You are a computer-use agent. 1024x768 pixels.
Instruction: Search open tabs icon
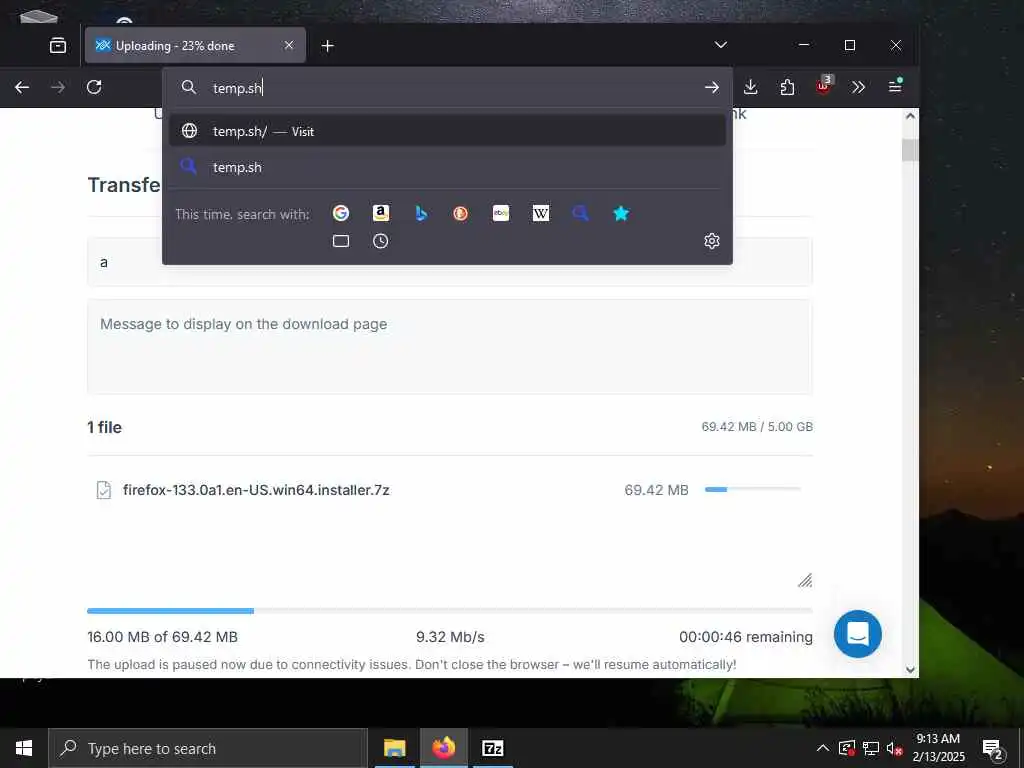coord(341,241)
